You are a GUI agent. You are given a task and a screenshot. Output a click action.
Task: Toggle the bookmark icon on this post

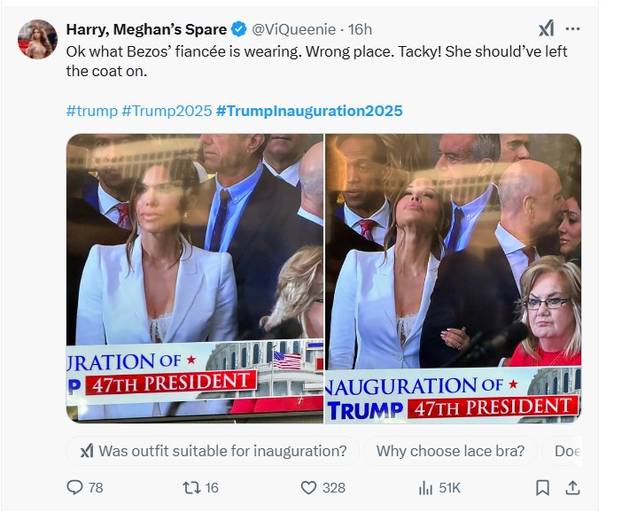(x=542, y=488)
